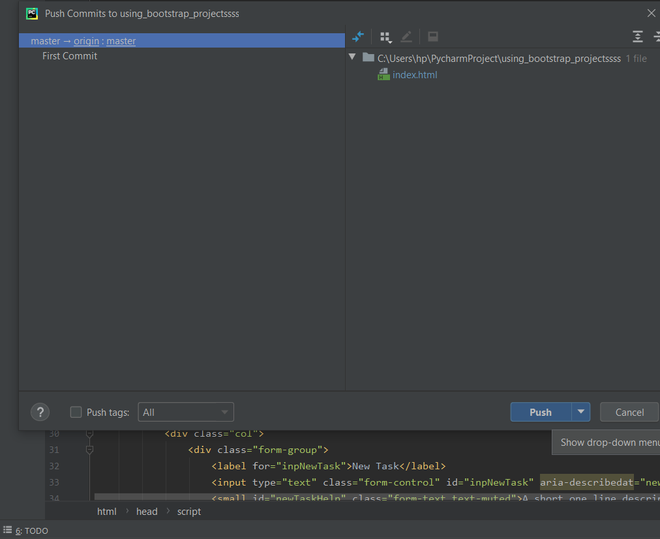Enable the Push tags checkbox

tap(76, 412)
